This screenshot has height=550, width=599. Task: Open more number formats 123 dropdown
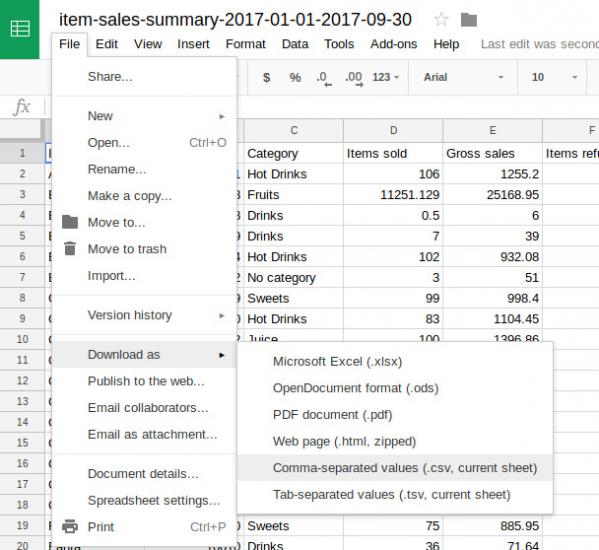coord(385,78)
